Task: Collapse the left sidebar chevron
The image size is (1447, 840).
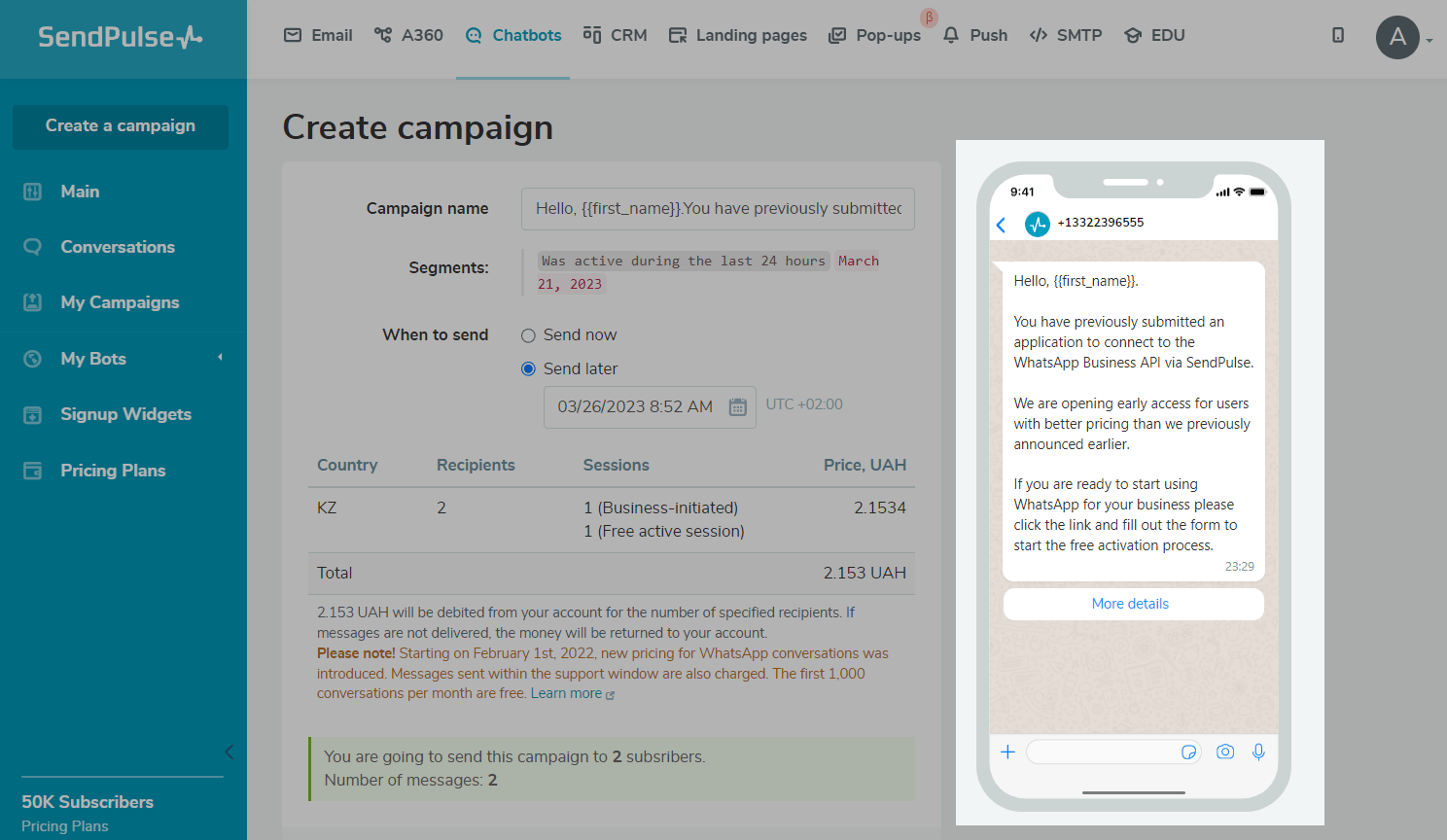Action: [229, 752]
